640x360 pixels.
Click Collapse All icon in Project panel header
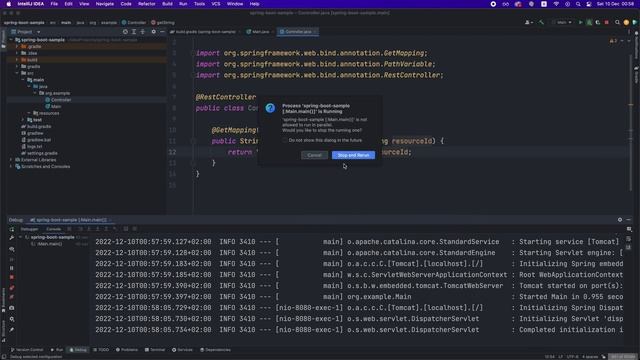(142, 31)
